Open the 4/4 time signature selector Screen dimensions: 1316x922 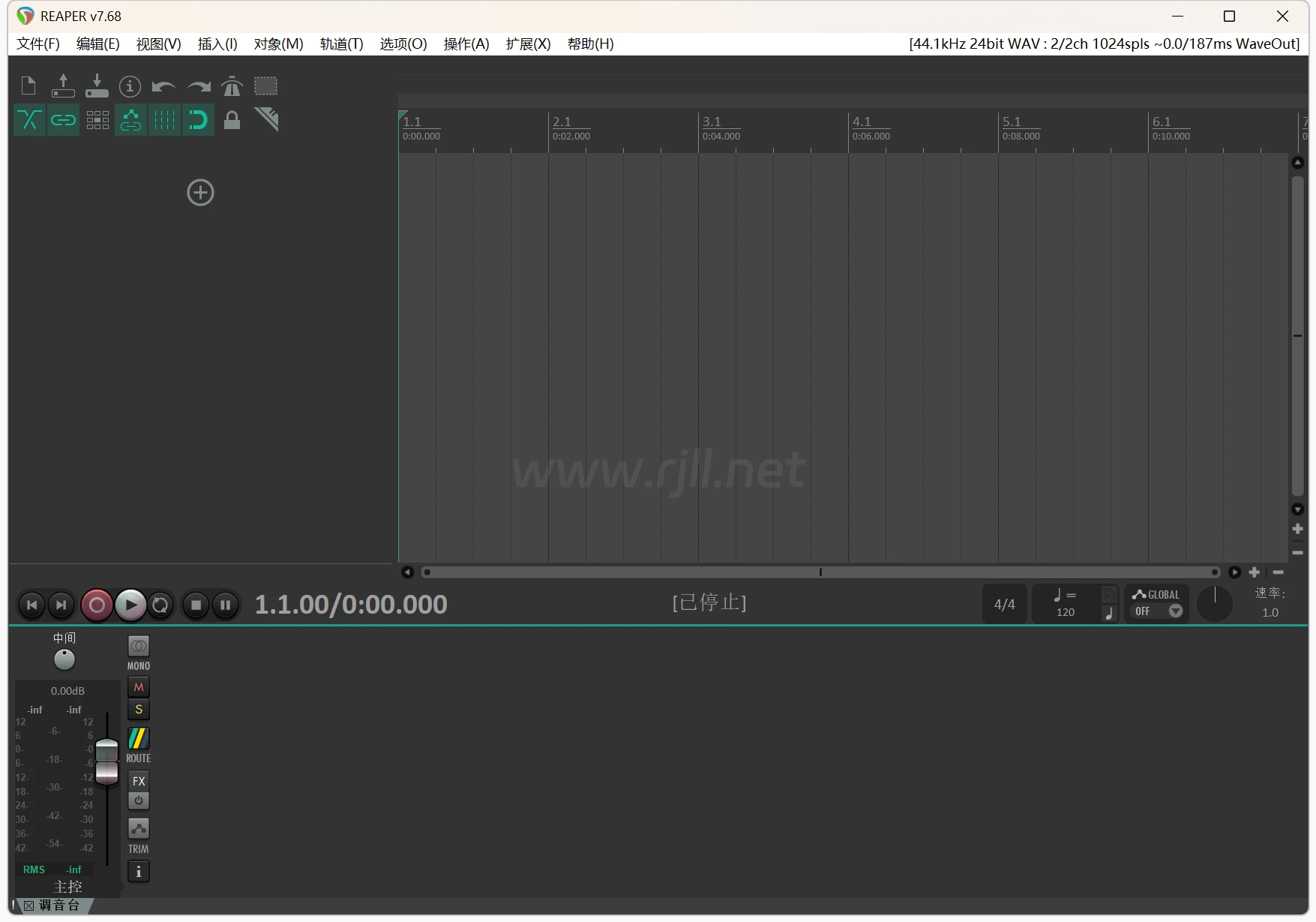pos(1004,605)
